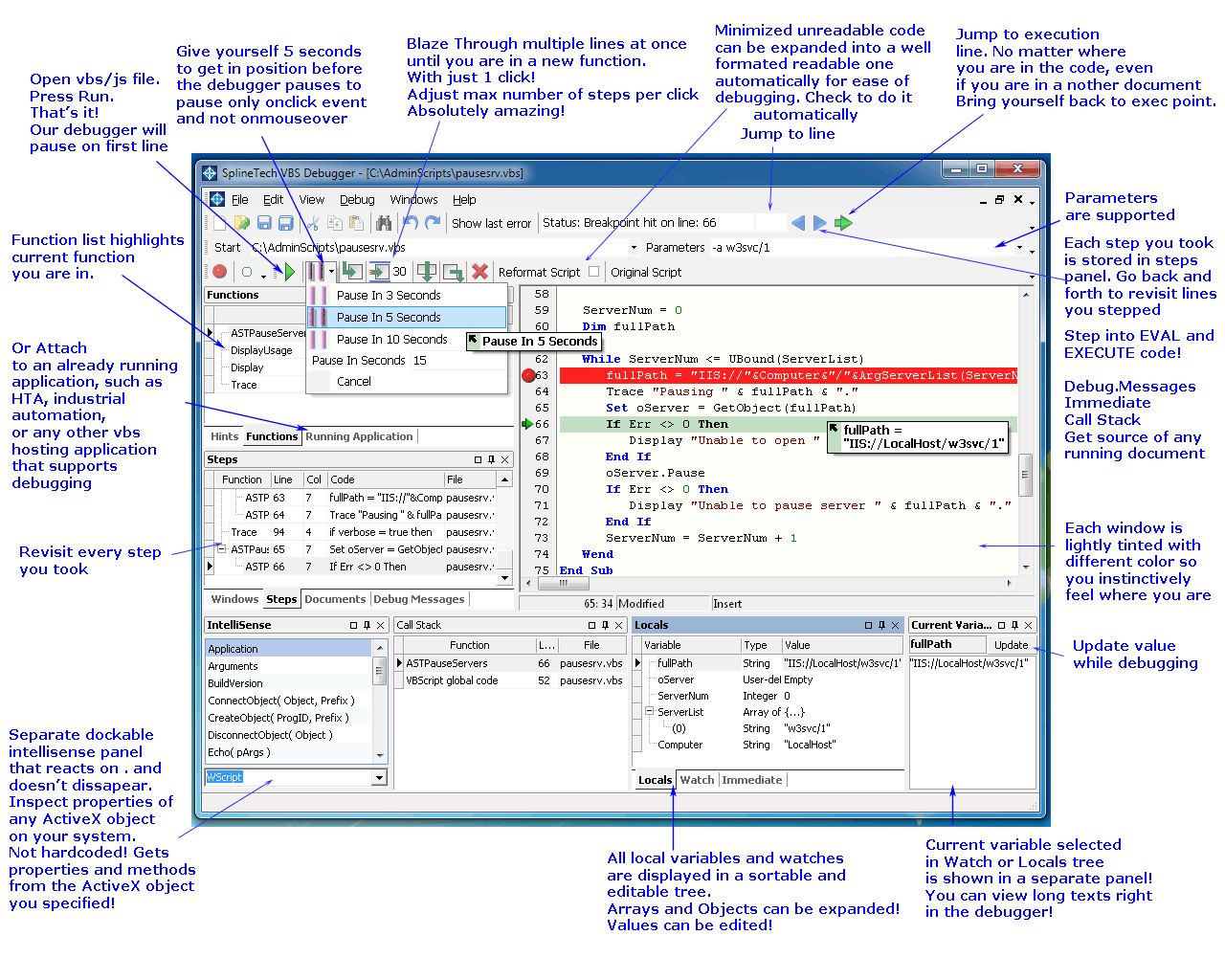The image size is (1225, 980).
Task: Click the red X stop debugging icon
Action: (x=480, y=273)
